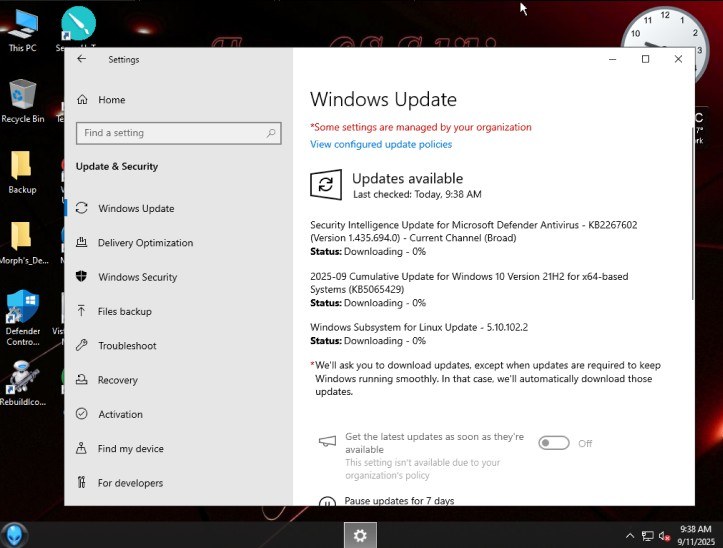Toggle Get the latest updates switch
The image size is (723, 548).
click(x=554, y=443)
